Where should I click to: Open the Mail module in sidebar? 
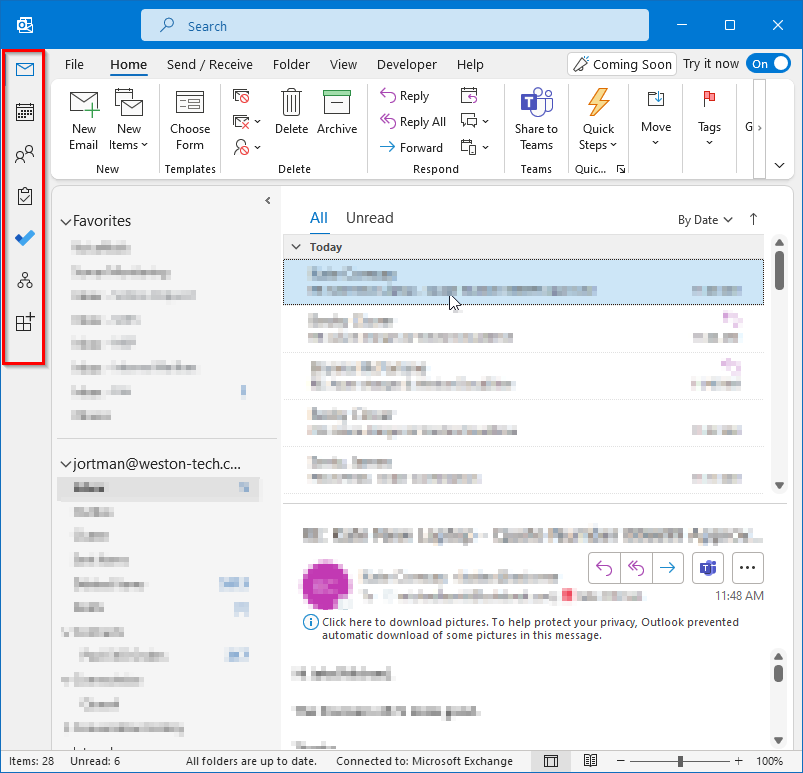coord(25,69)
